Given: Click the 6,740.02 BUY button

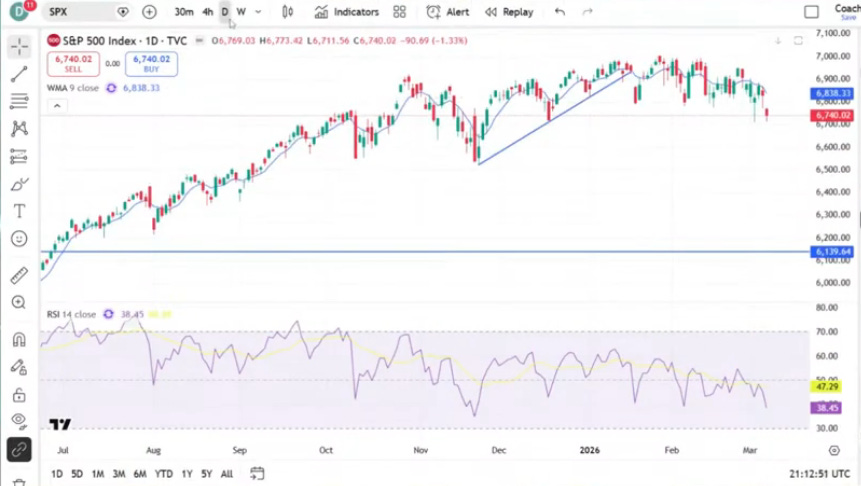Looking at the screenshot, I should (x=152, y=64).
